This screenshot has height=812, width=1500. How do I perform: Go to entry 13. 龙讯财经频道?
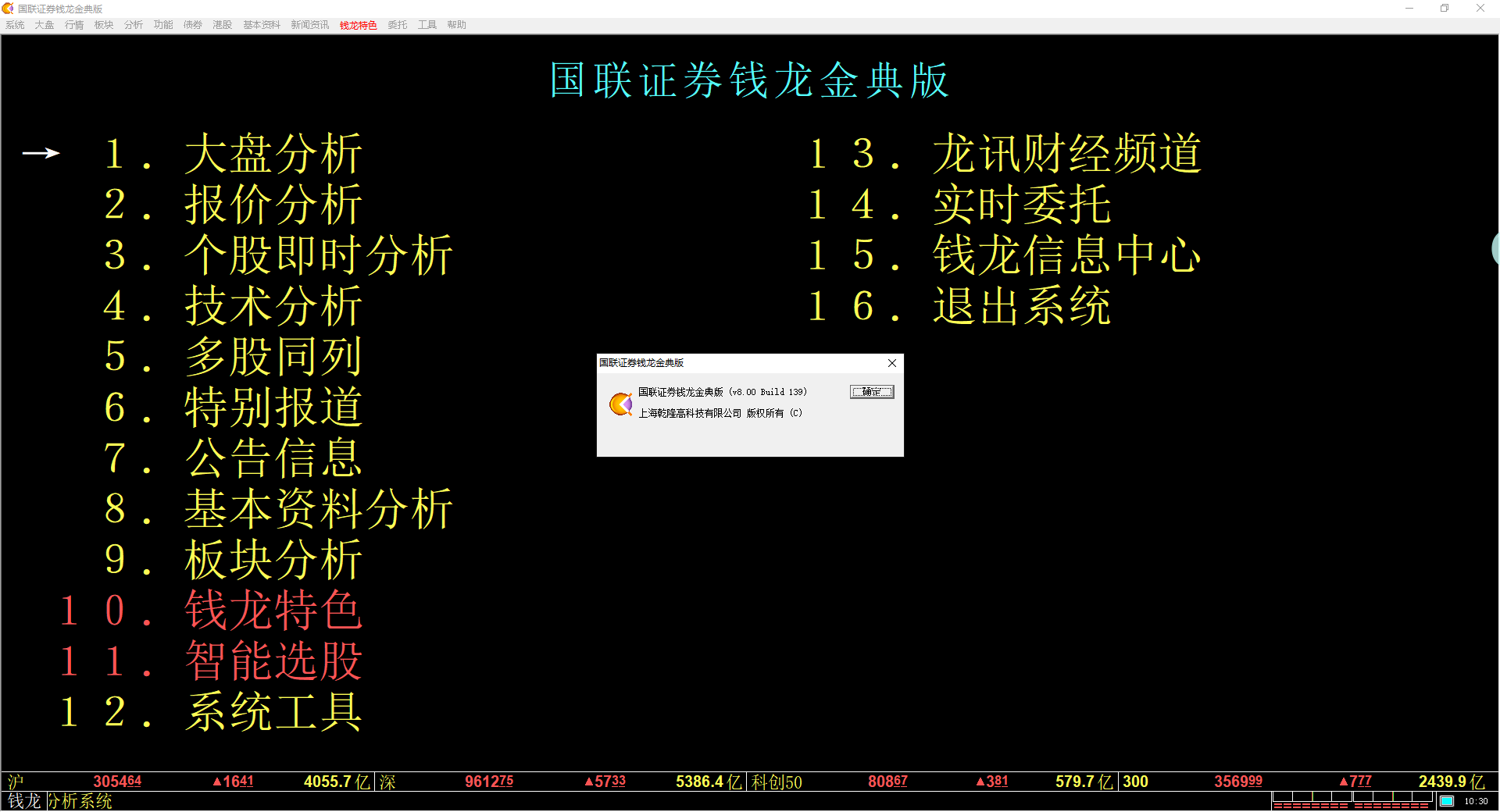[1005, 153]
